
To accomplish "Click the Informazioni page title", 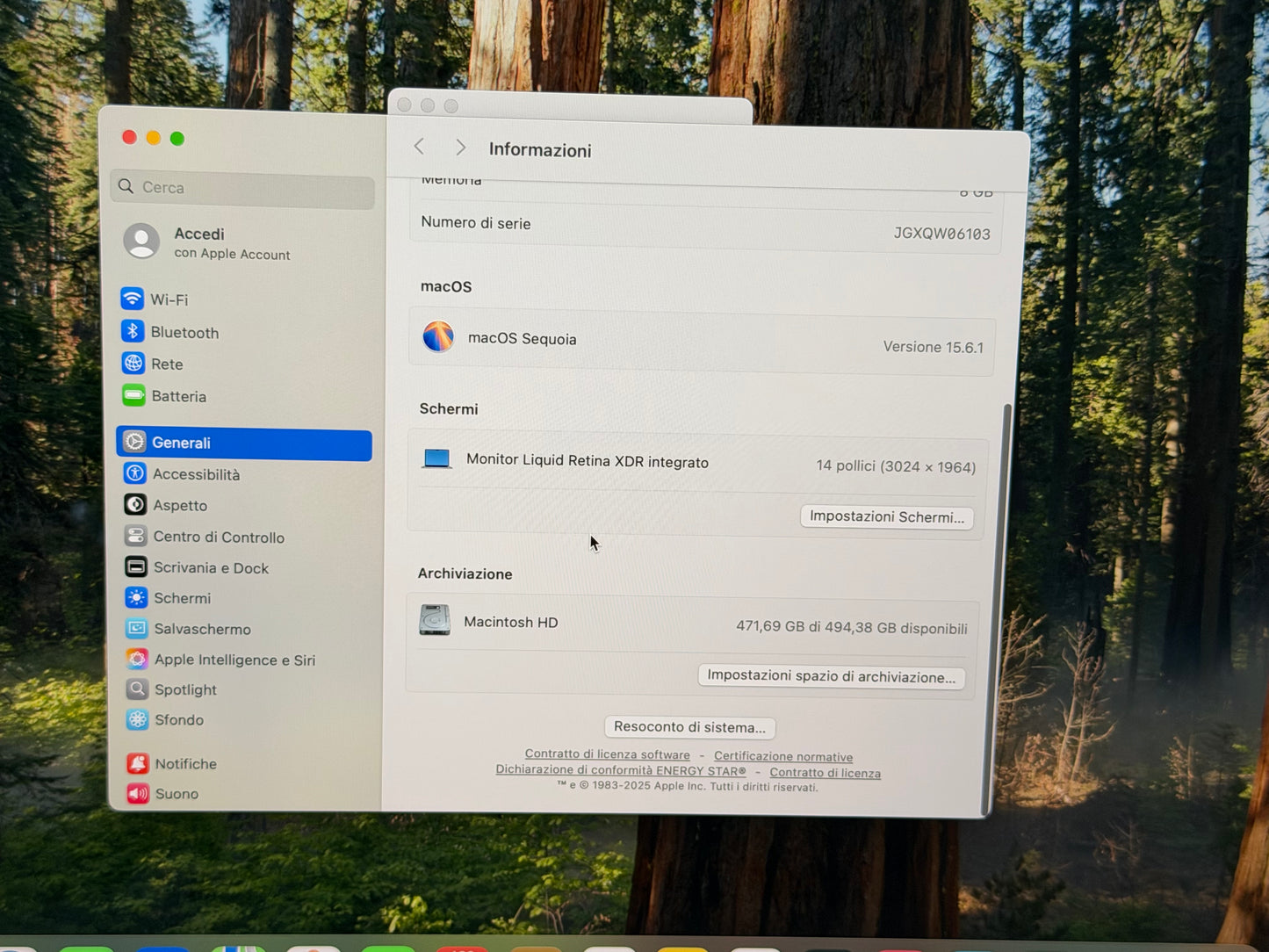I will coord(540,150).
